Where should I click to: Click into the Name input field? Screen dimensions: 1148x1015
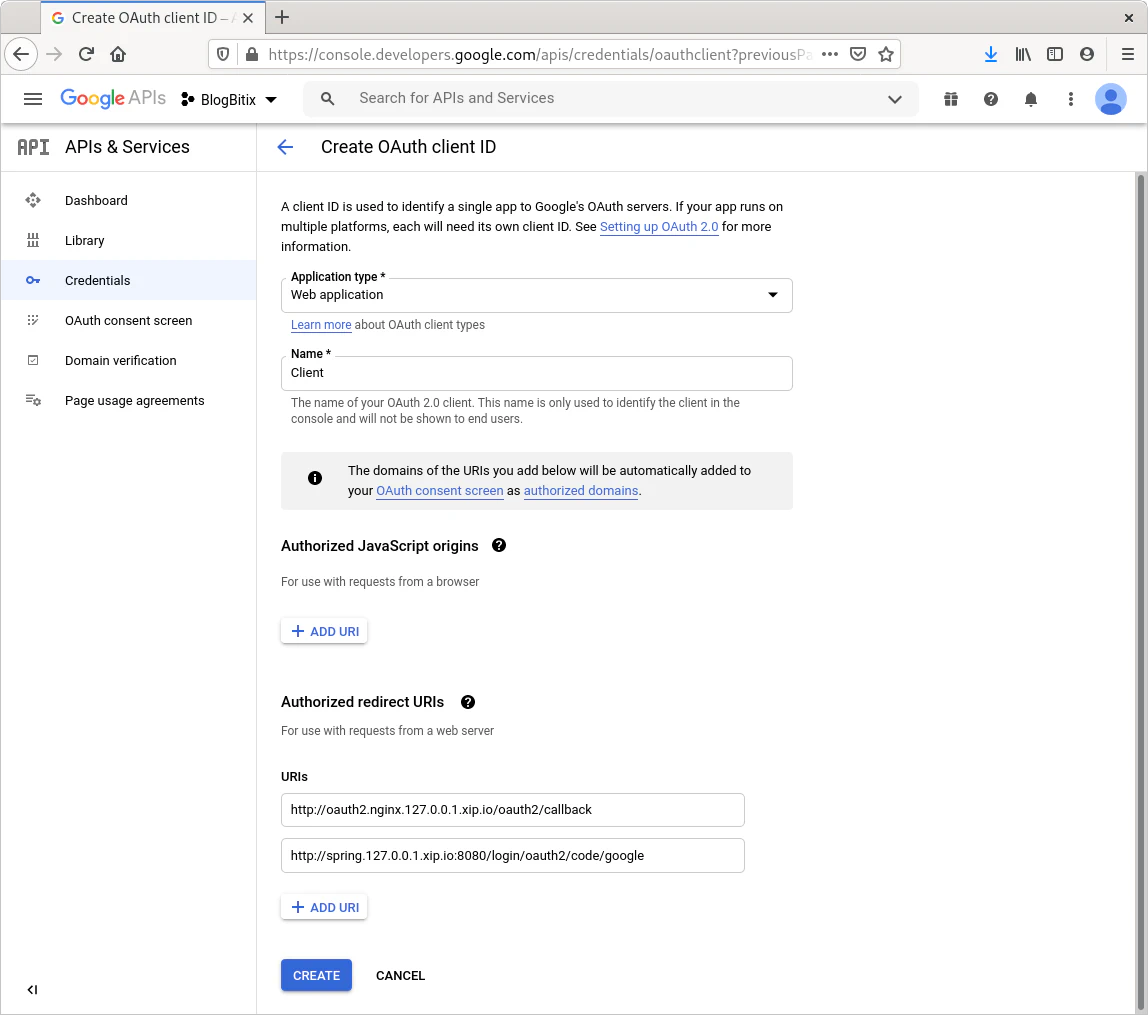(x=536, y=373)
